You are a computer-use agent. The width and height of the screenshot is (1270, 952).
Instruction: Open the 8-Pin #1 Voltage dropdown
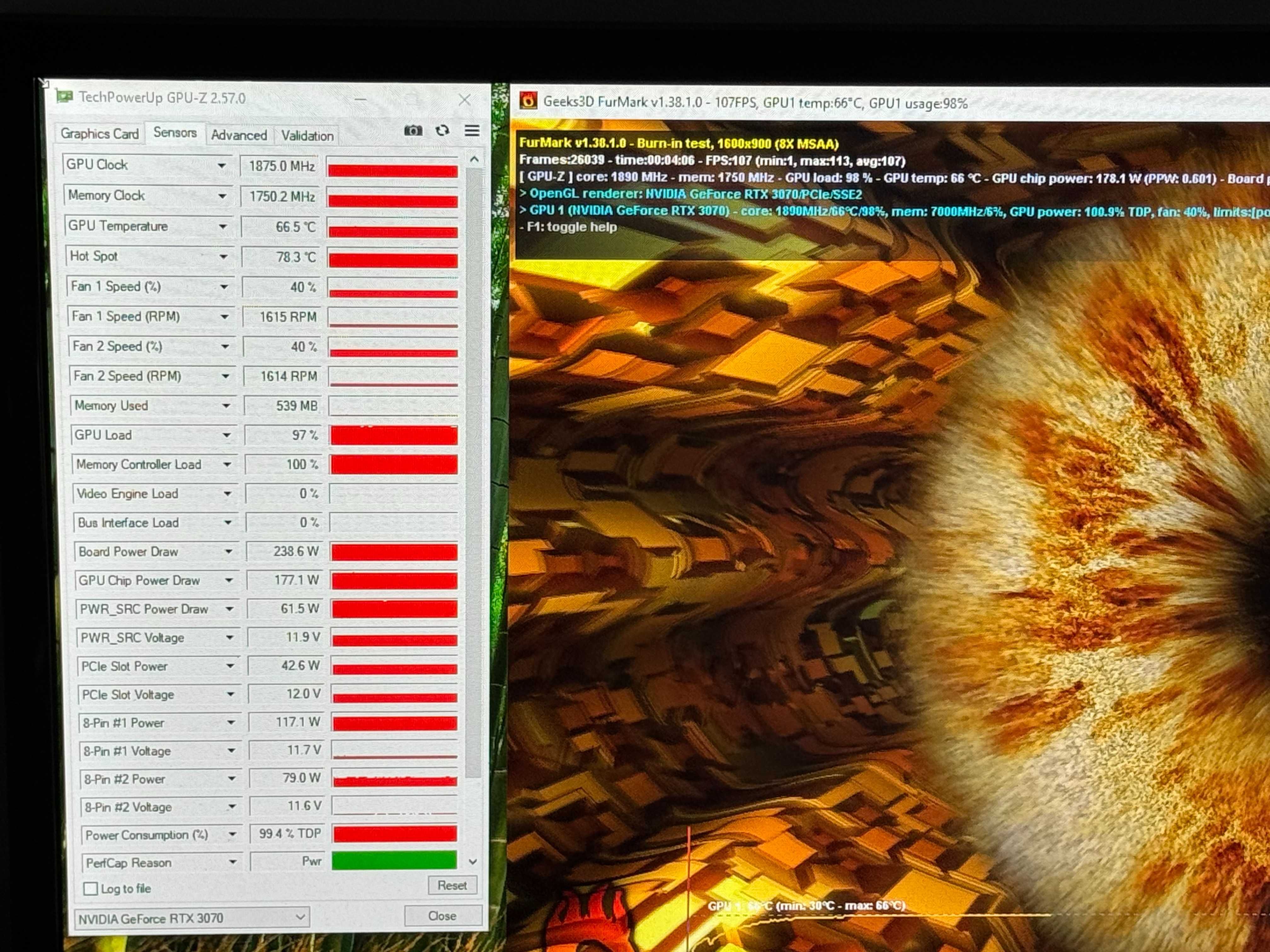point(232,751)
